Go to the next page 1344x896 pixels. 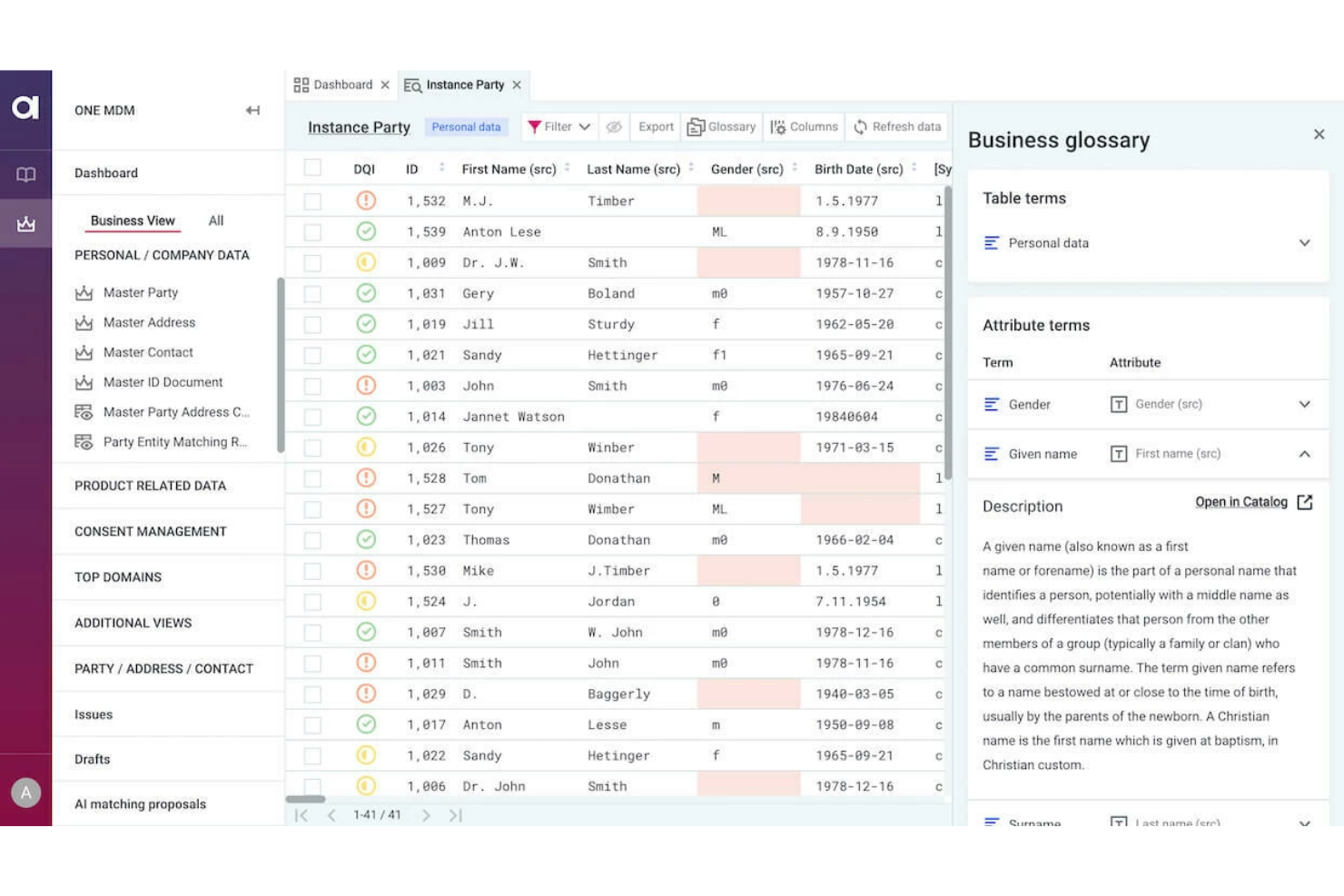coord(426,815)
